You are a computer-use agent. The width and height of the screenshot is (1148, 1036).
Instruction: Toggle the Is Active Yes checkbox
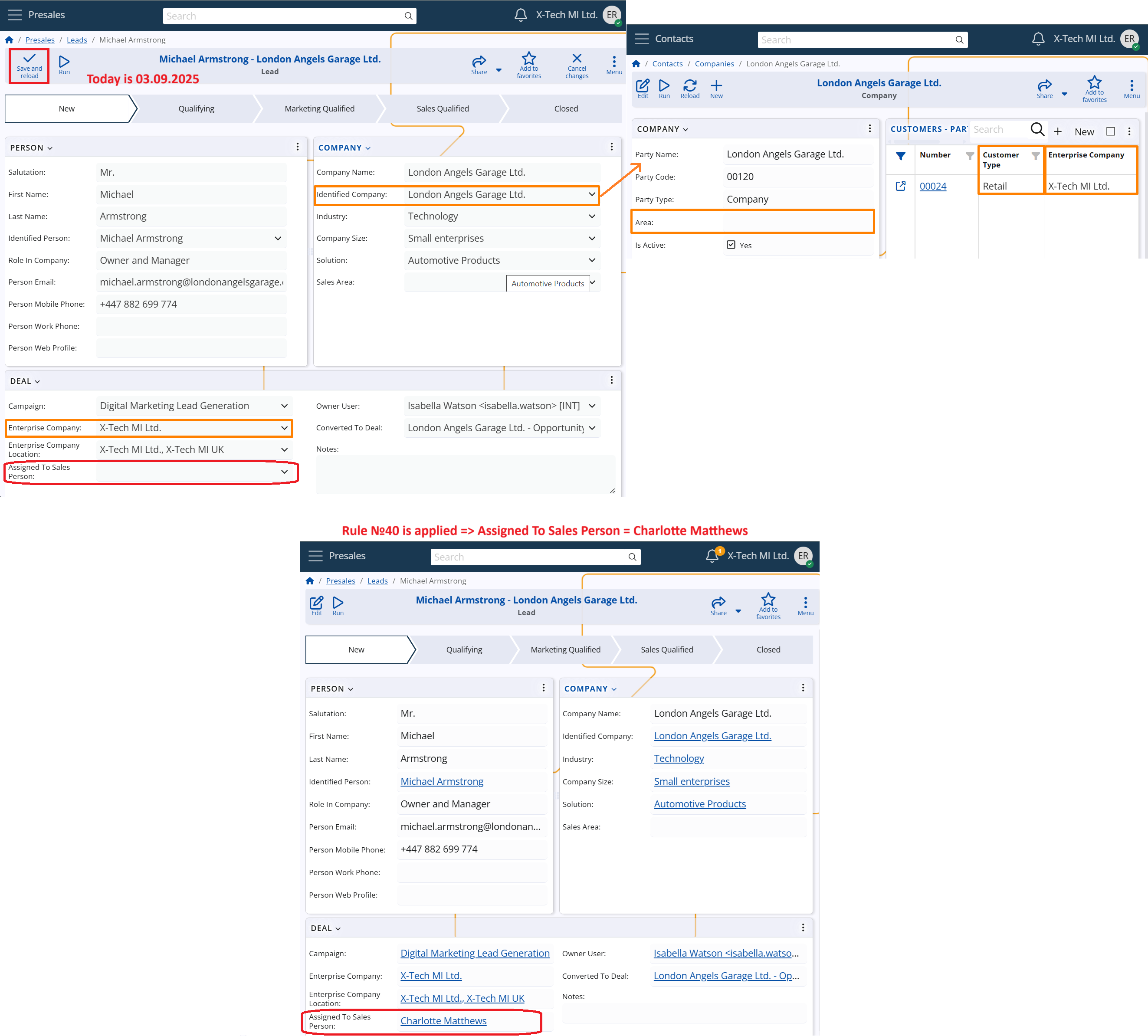tap(731, 245)
